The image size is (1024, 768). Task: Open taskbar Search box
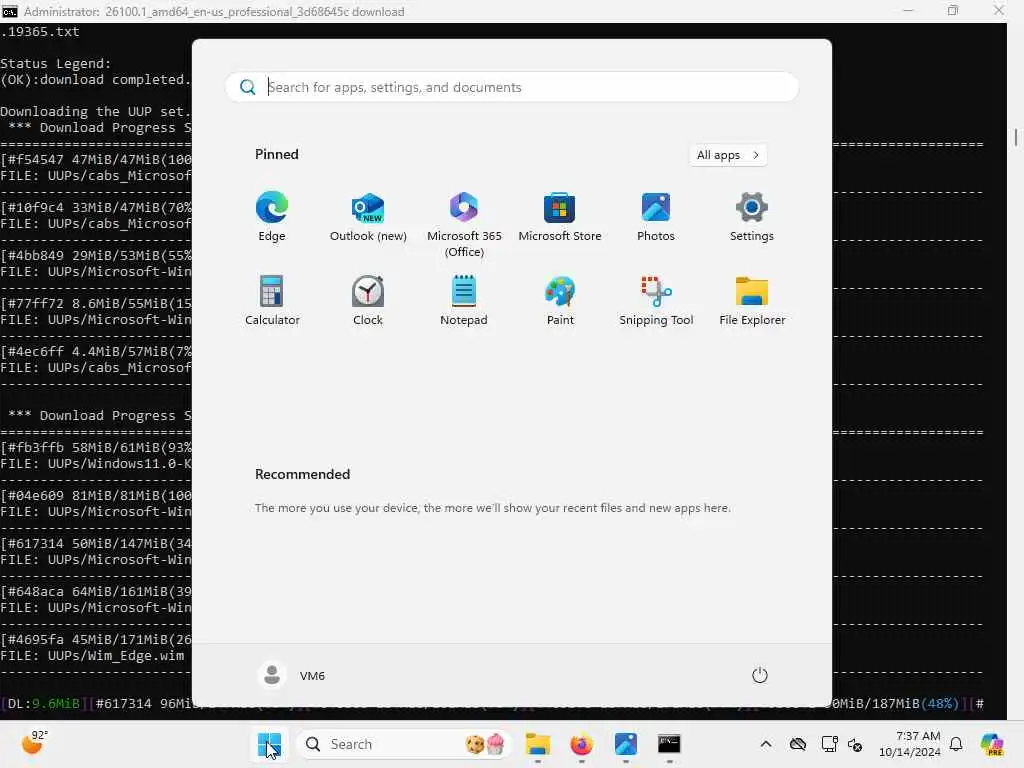click(404, 744)
